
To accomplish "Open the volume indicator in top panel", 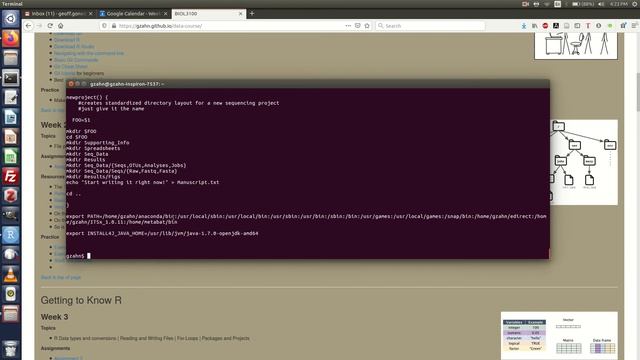I will click(x=601, y=4).
